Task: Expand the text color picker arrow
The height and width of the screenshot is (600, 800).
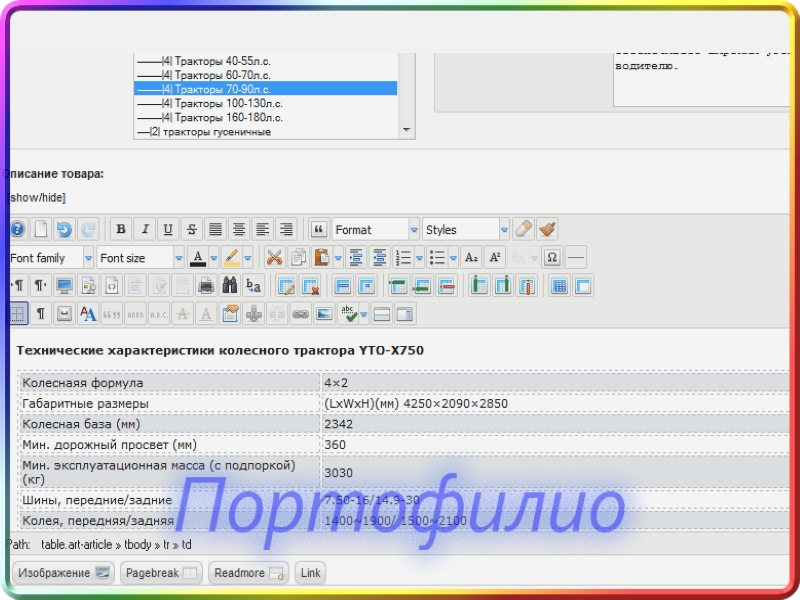Action: (214, 258)
